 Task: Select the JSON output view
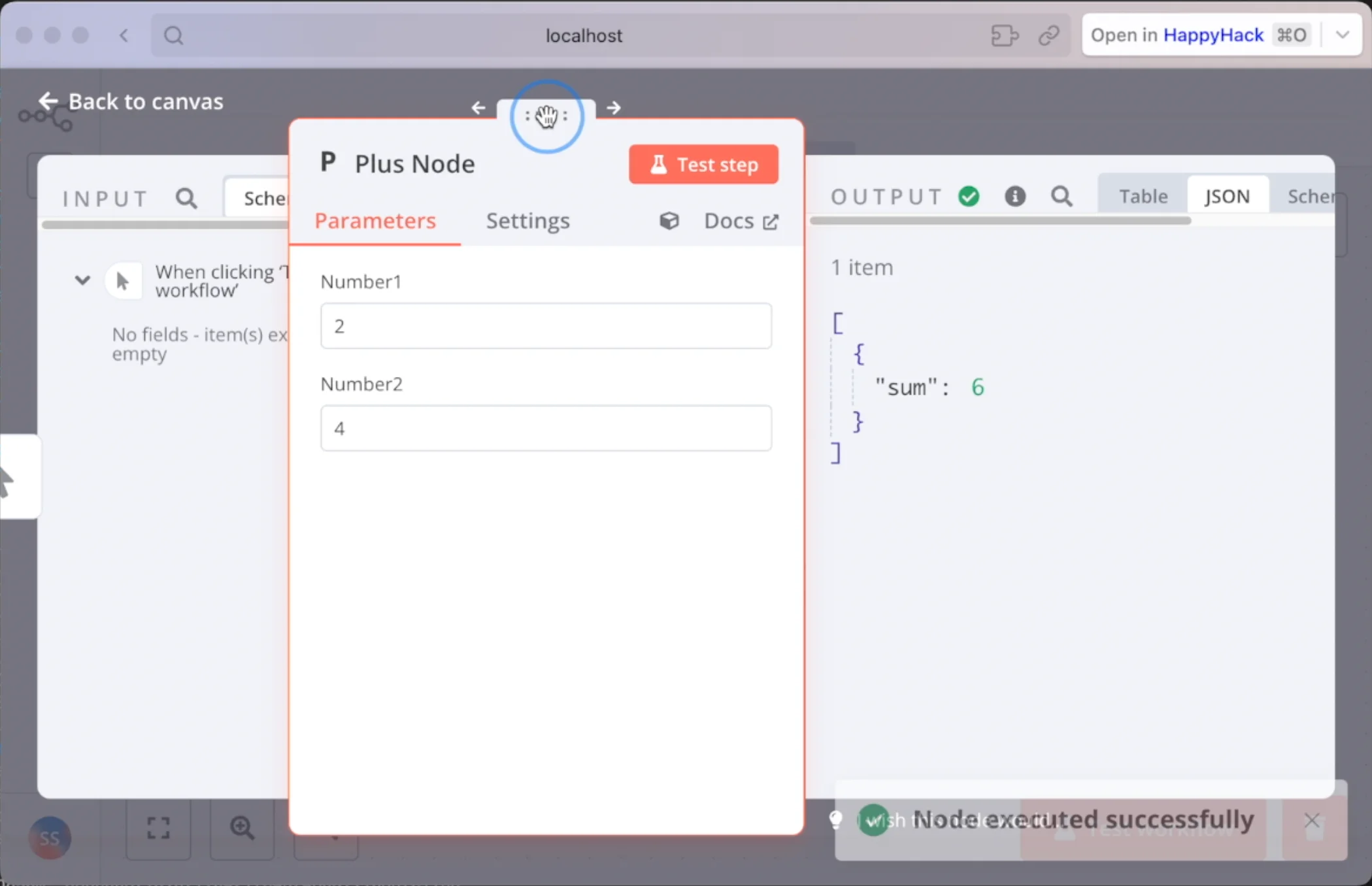[x=1227, y=196]
